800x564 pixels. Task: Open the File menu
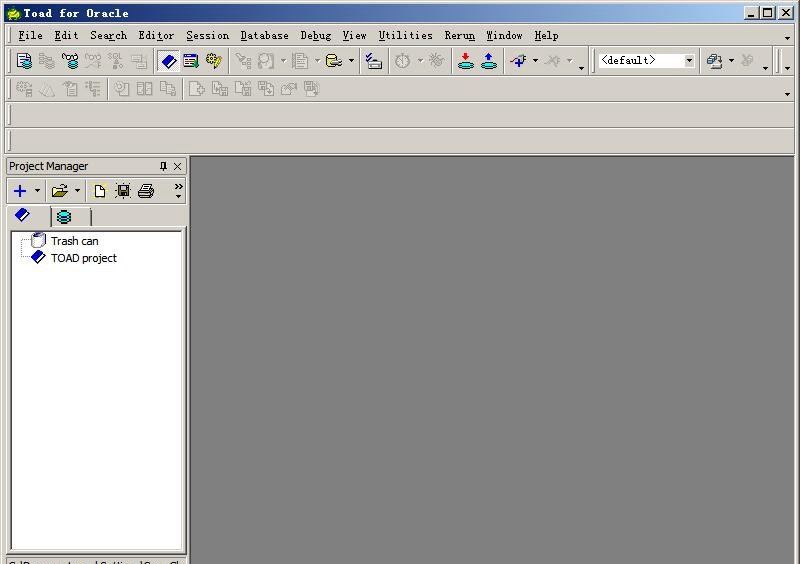(x=31, y=35)
